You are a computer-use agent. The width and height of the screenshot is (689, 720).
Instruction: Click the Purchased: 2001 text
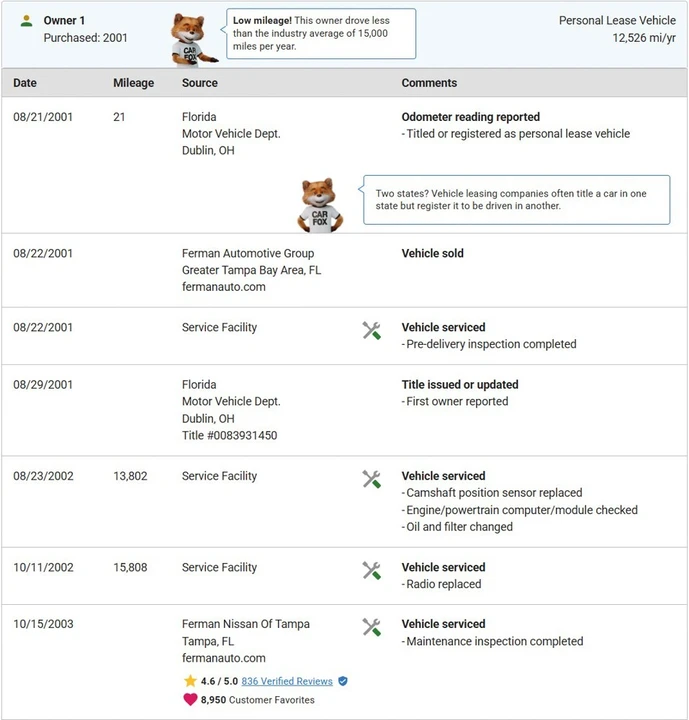(85, 38)
